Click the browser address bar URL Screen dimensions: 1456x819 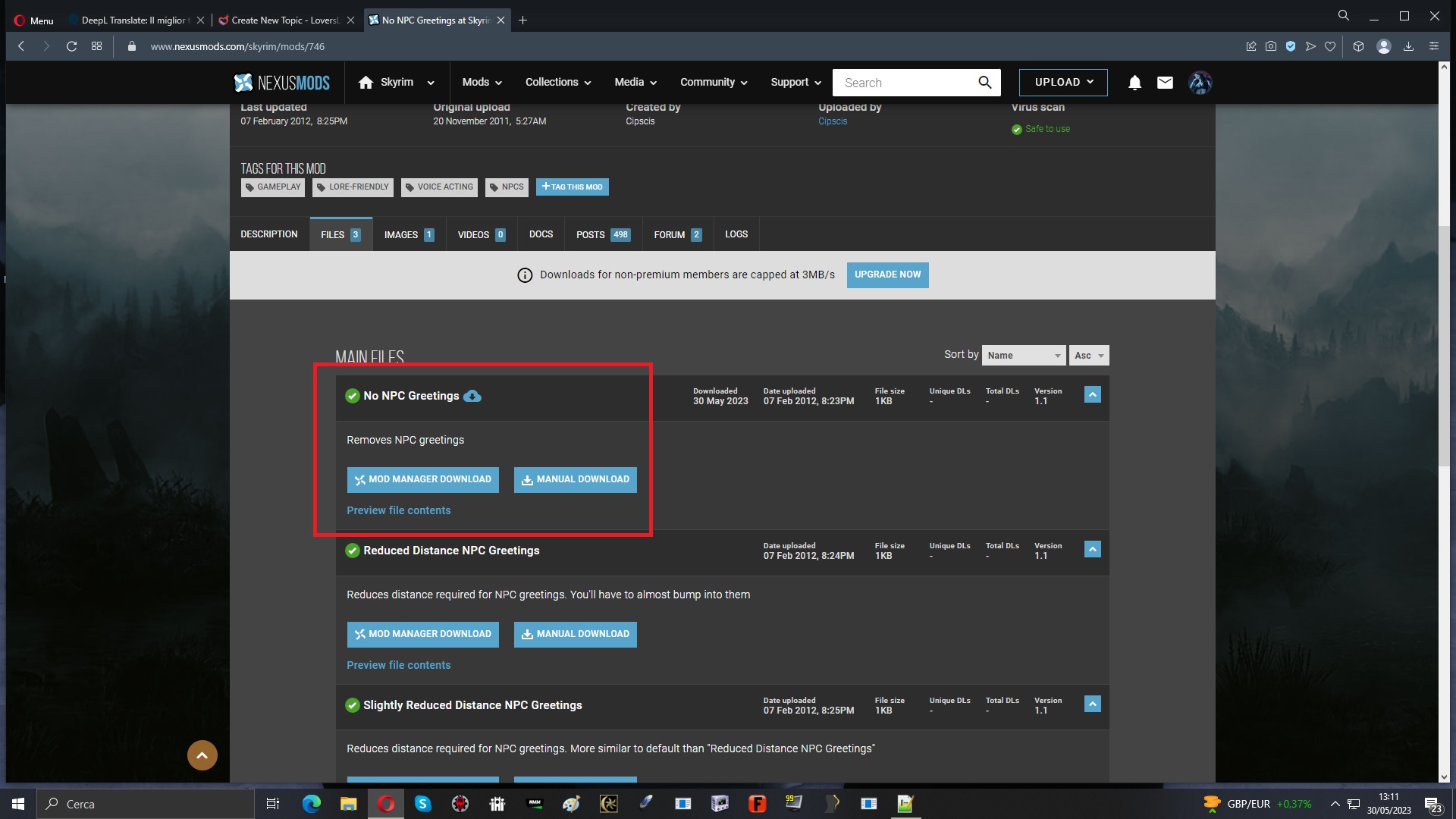click(x=237, y=46)
